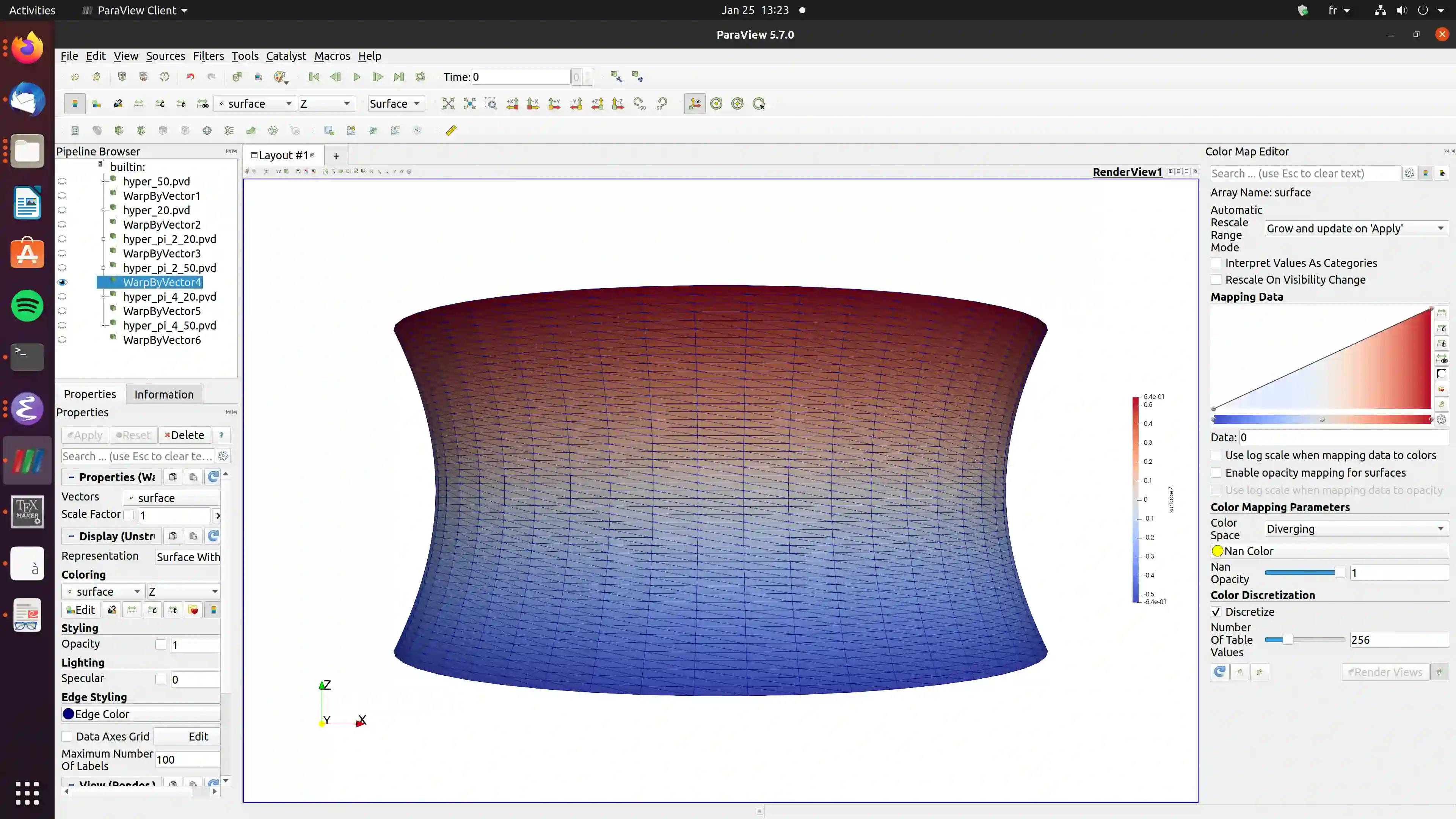Open the Filters menu
This screenshot has width=1456, height=819.
pyautogui.click(x=208, y=56)
